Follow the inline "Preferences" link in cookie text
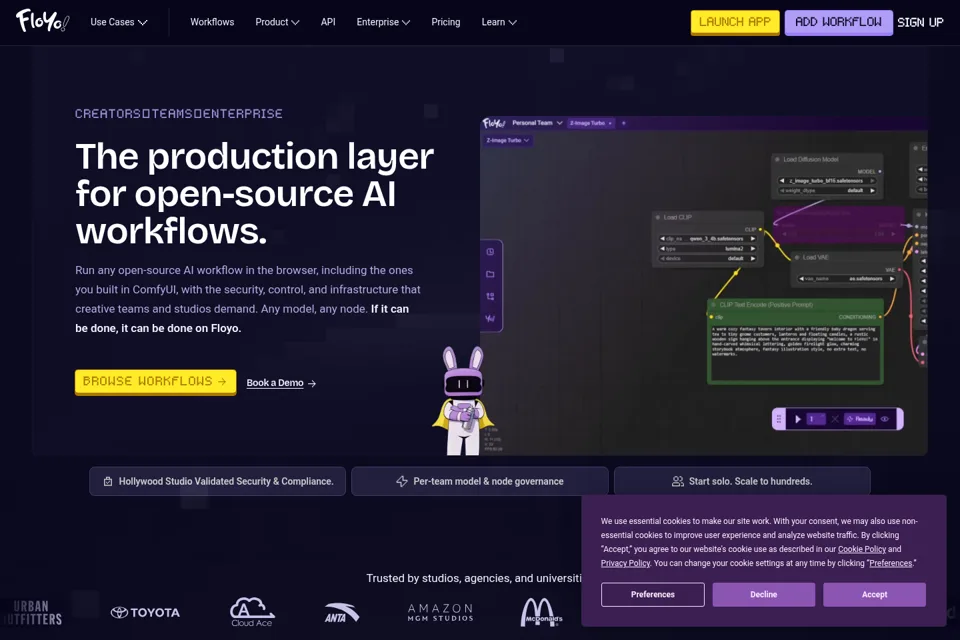This screenshot has height=640, width=960. point(890,563)
